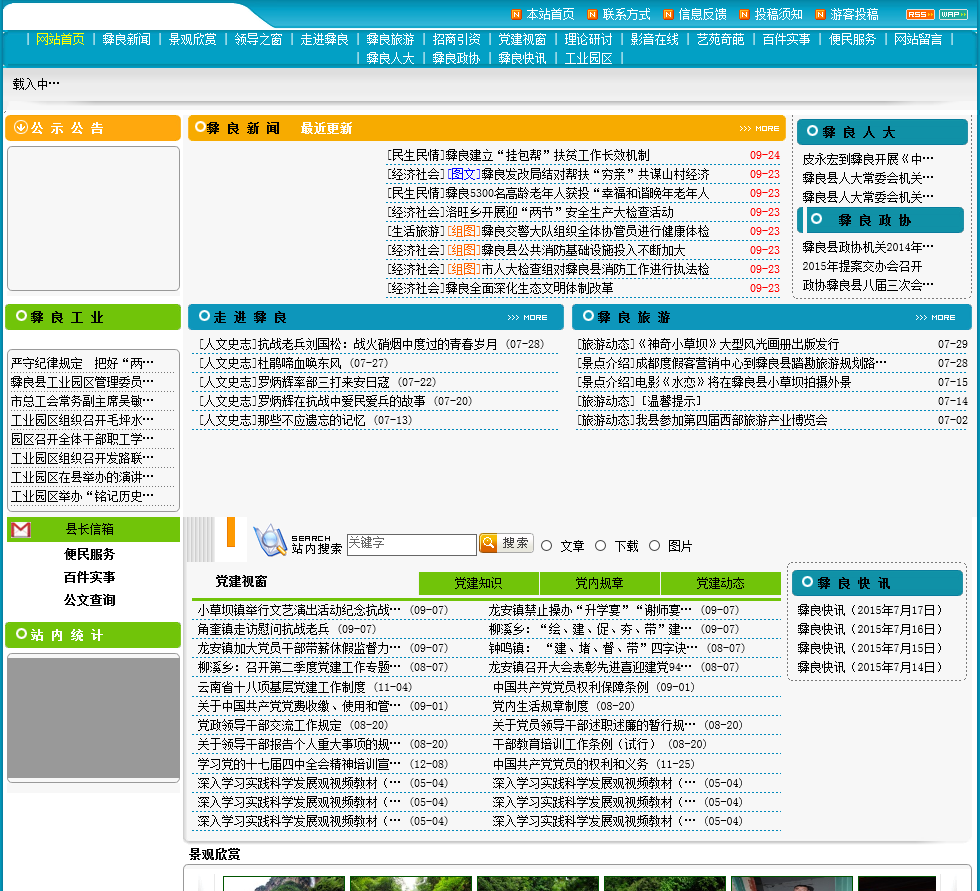
Task: Click the 关键字 search input field
Action: click(412, 544)
